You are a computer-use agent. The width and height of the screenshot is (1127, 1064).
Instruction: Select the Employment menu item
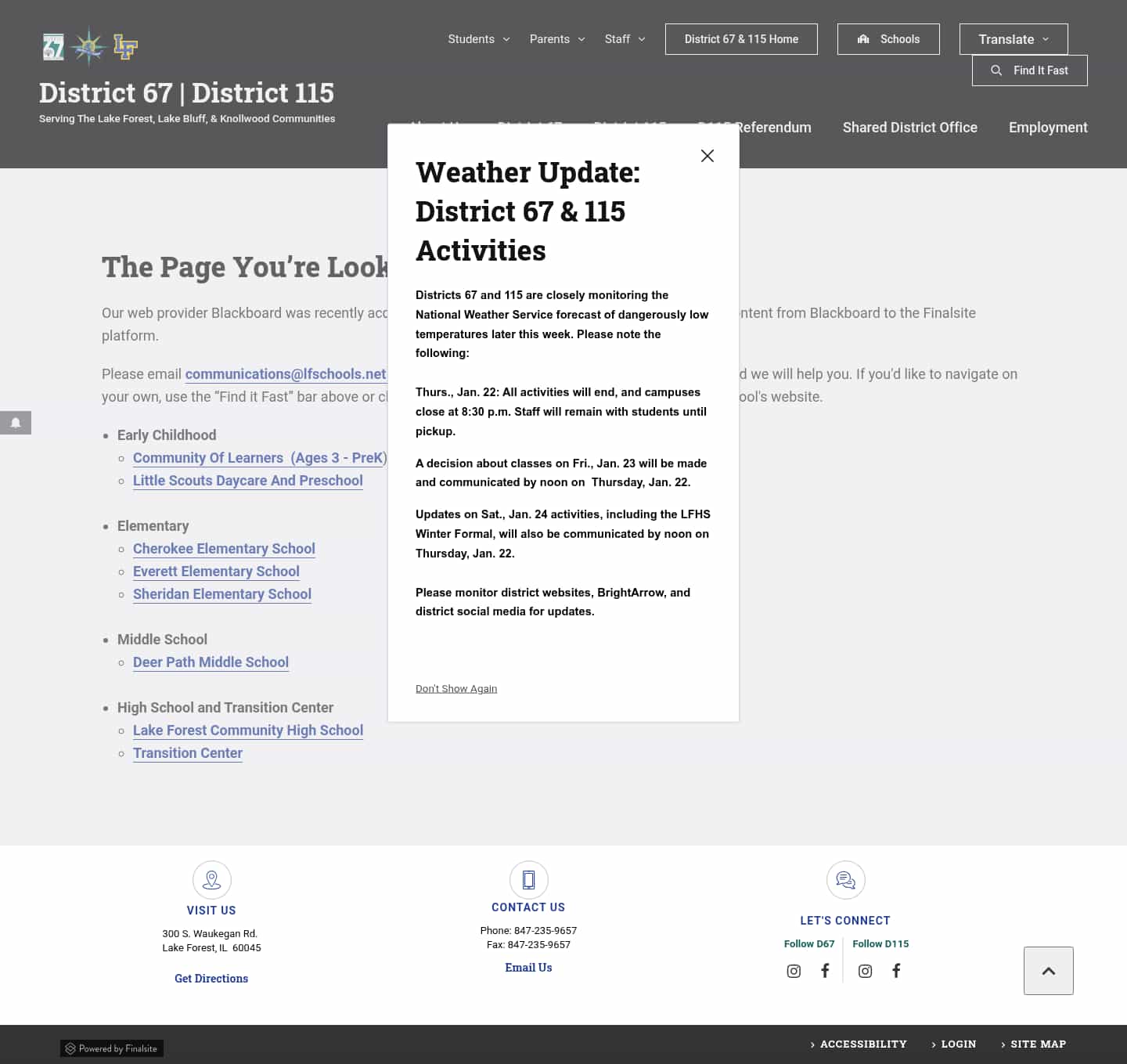(1048, 127)
